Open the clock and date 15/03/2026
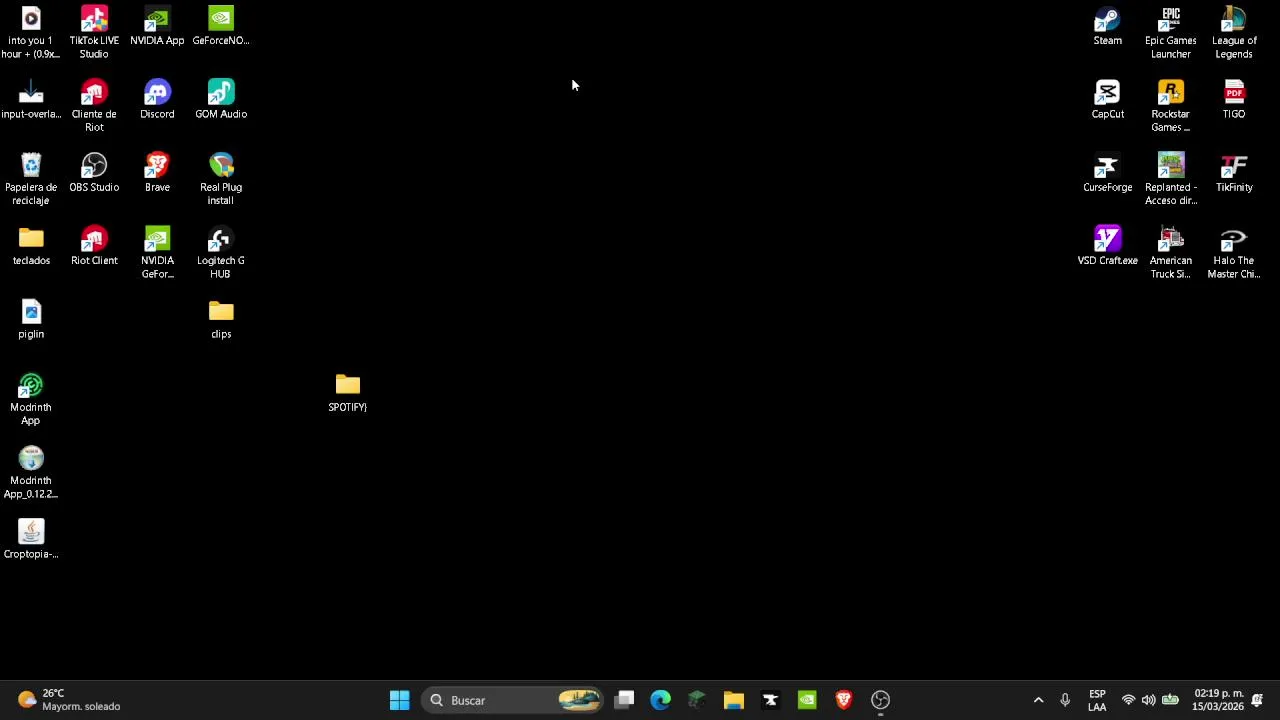Viewport: 1280px width, 720px height. (1219, 700)
